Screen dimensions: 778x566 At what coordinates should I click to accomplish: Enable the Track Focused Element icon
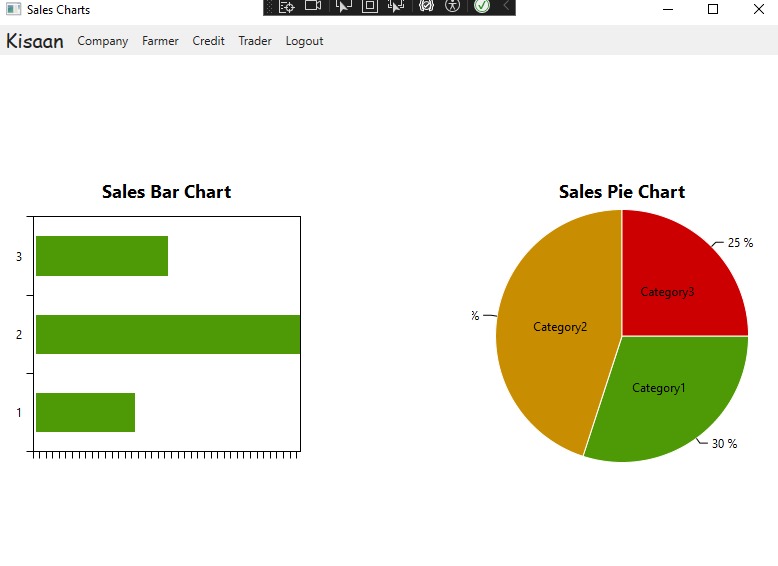pyautogui.click(x=396, y=6)
